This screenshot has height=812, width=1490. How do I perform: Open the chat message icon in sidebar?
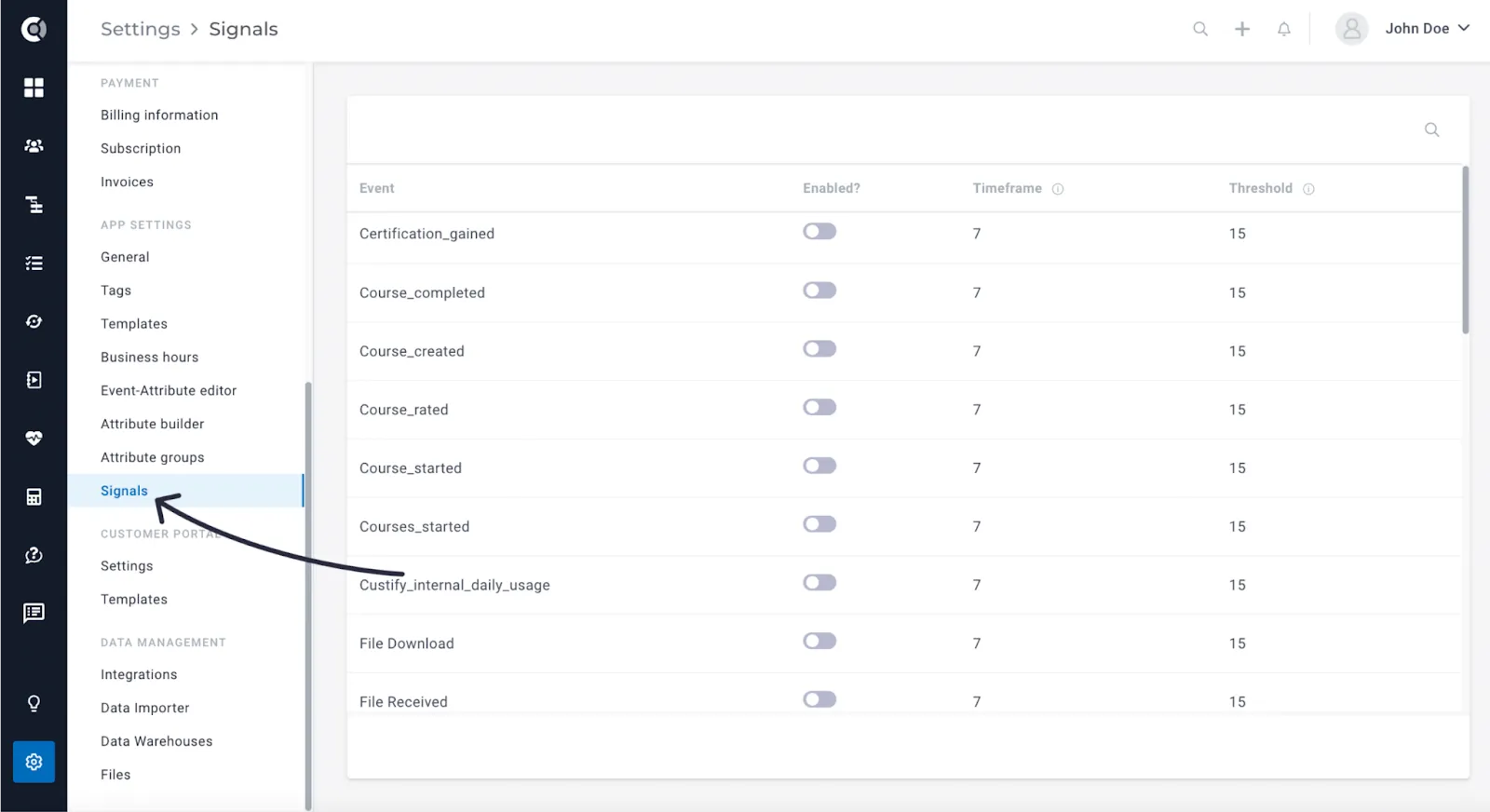pos(34,613)
